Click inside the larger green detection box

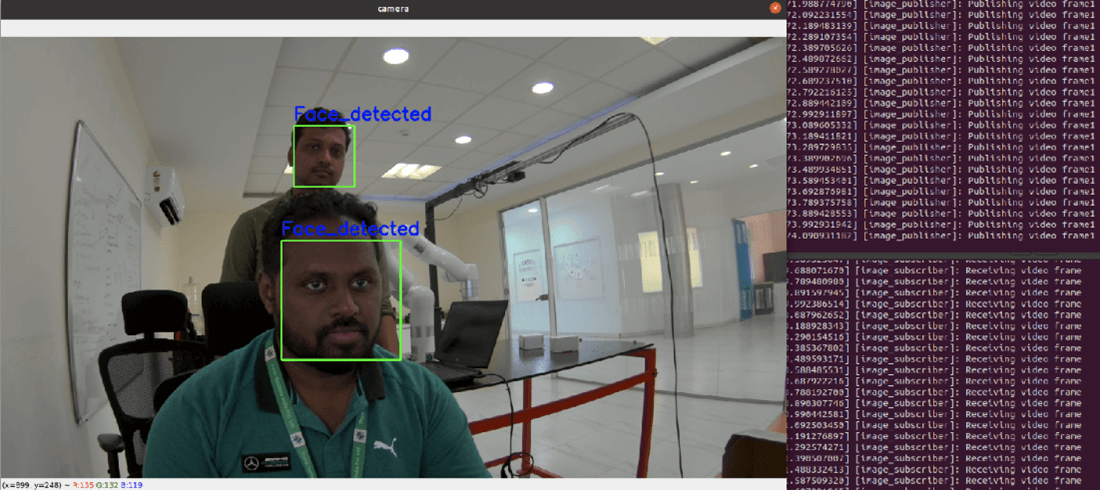coord(340,300)
